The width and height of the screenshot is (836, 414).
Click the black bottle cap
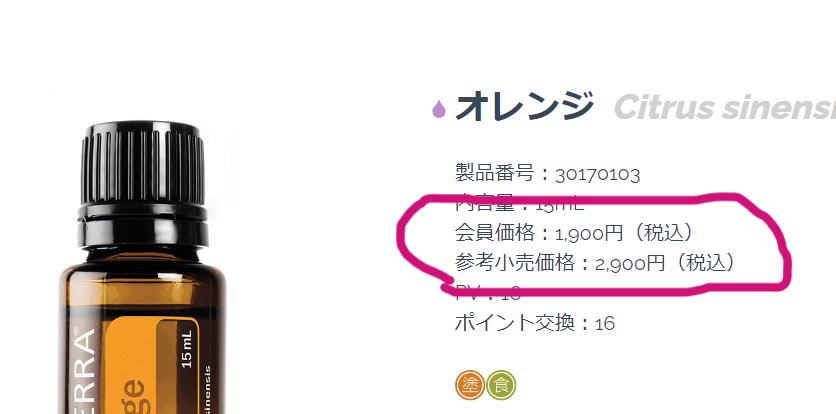click(143, 184)
